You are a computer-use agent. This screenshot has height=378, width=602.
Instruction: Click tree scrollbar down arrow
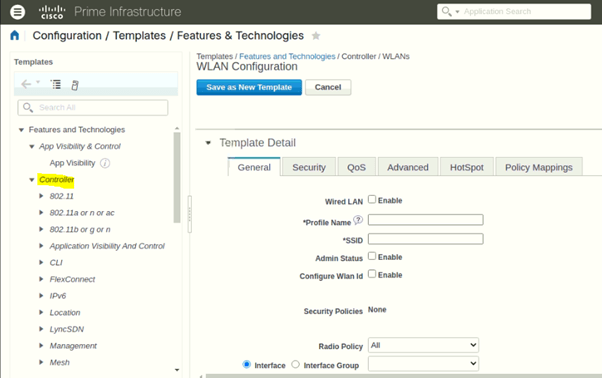[x=177, y=370]
